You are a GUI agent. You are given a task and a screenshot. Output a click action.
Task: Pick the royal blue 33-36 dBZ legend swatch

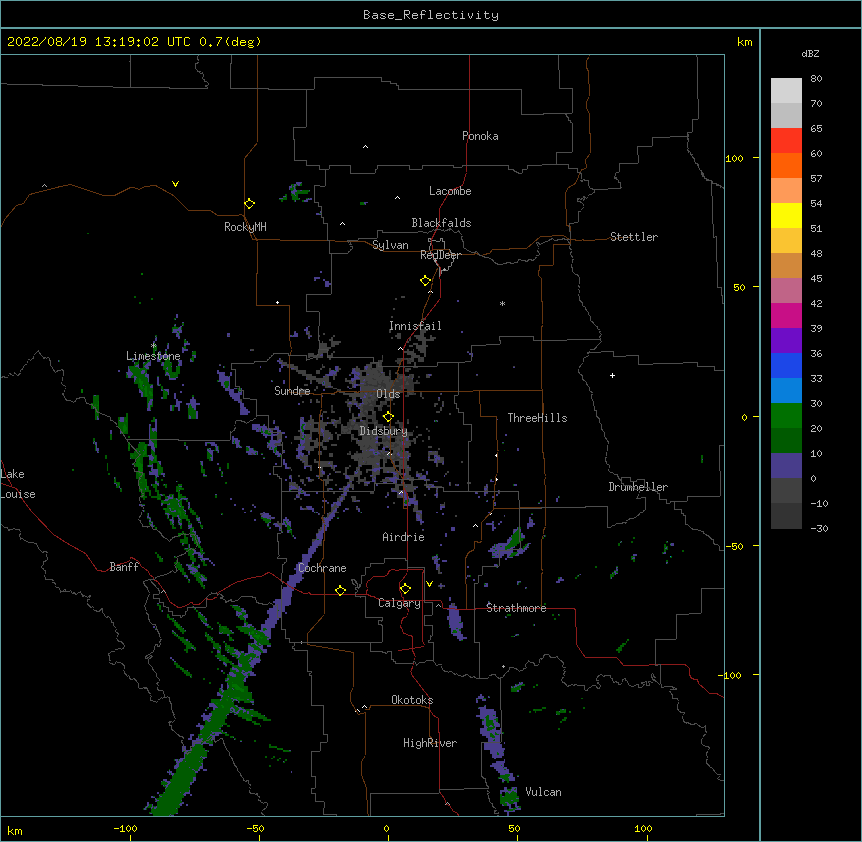pos(786,365)
